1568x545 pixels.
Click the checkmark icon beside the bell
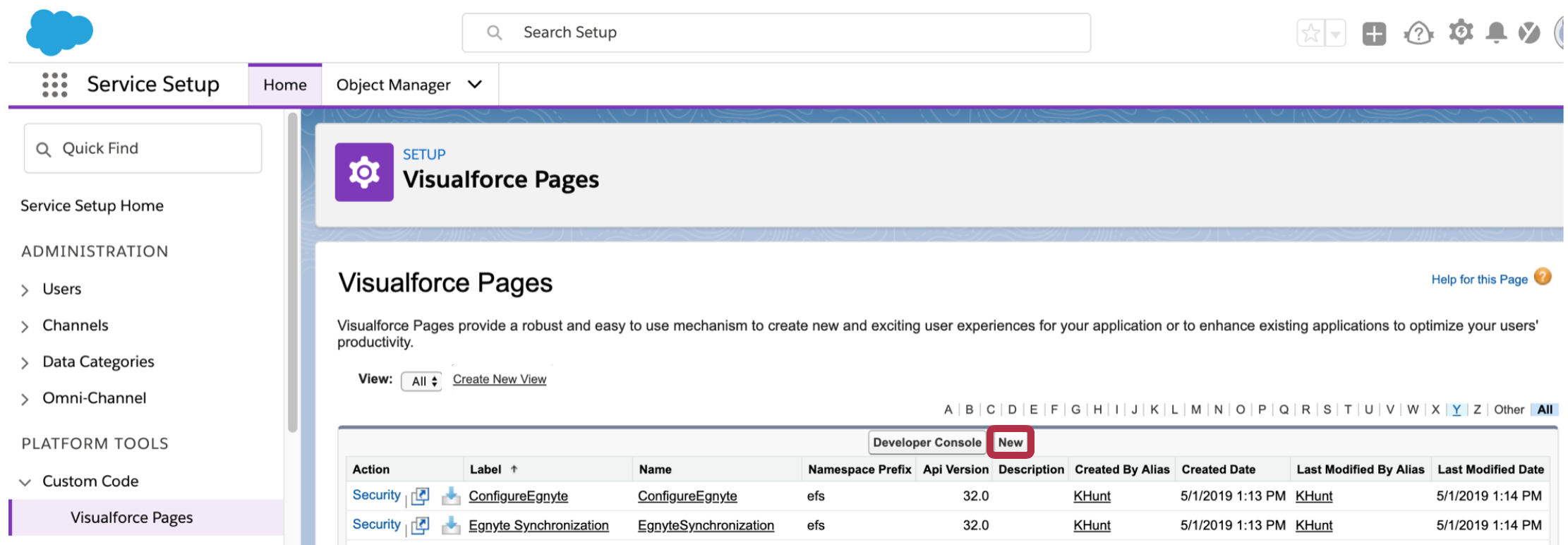[1529, 32]
